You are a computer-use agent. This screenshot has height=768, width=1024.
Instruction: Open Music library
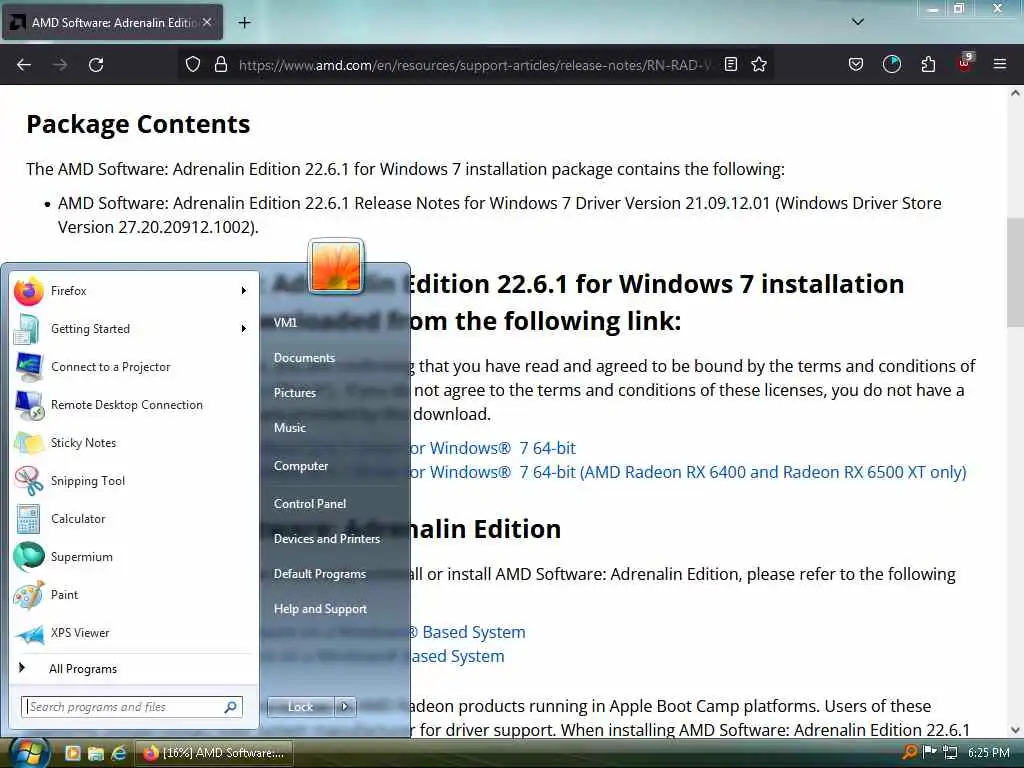coord(289,428)
